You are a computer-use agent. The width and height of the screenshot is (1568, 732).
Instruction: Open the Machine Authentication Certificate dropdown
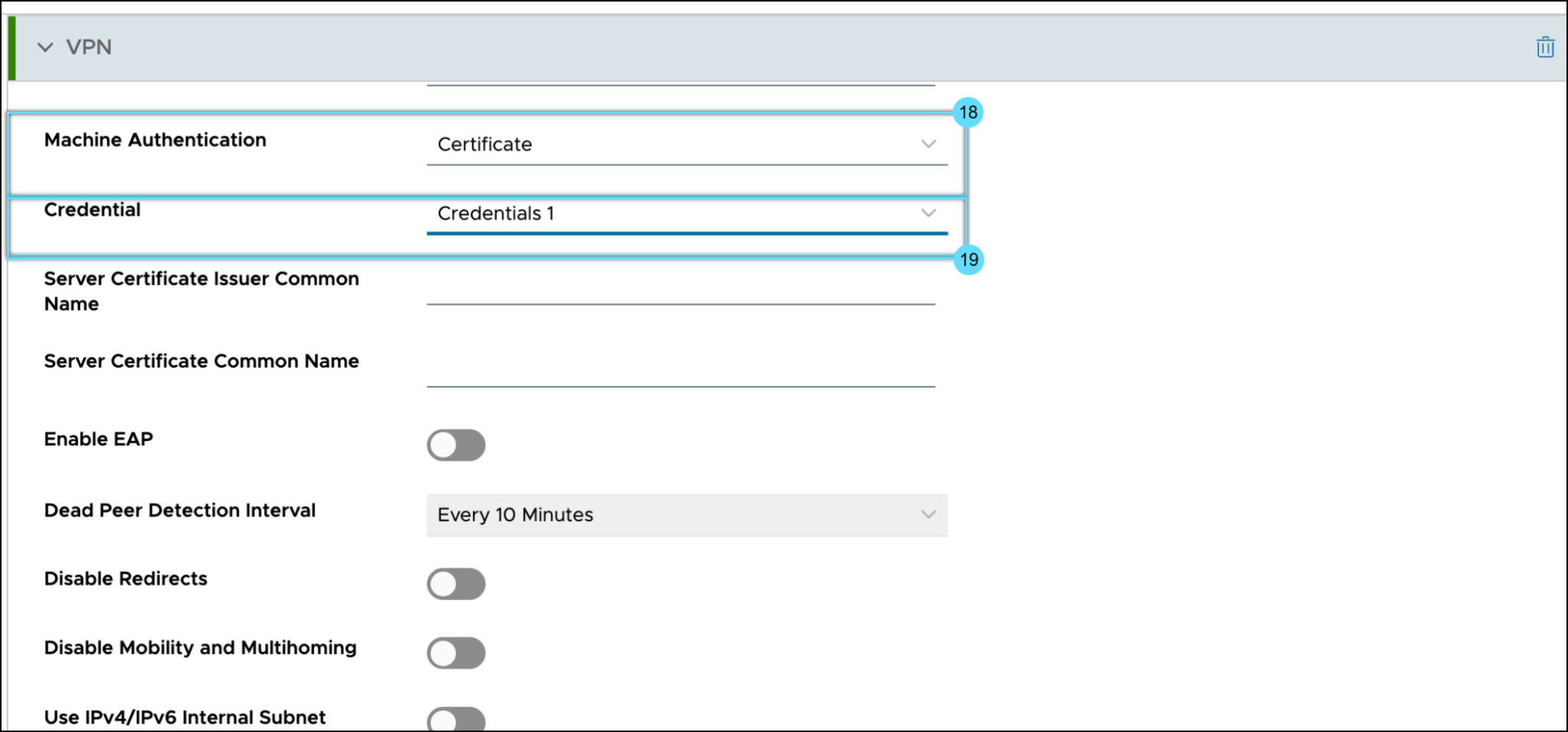point(674,144)
